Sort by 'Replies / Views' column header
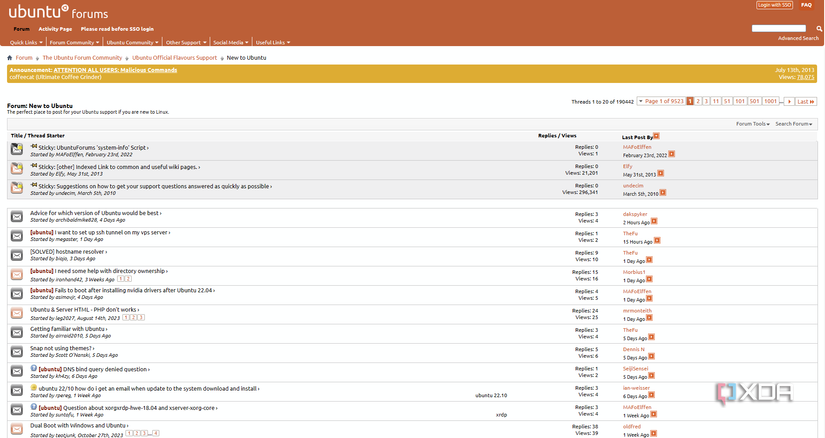This screenshot has width=825, height=438. point(557,136)
